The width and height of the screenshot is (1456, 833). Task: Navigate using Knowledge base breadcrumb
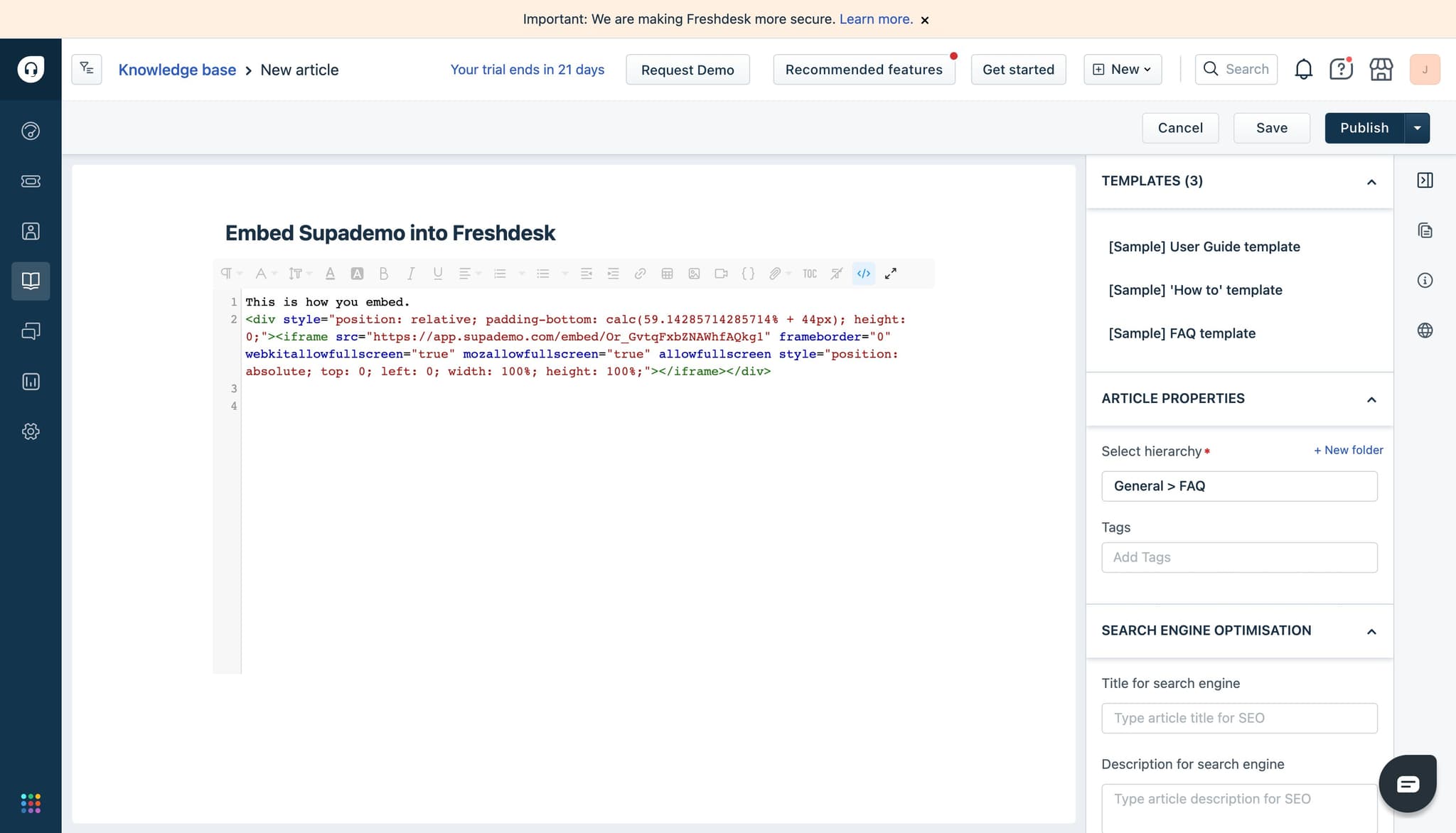[177, 69]
